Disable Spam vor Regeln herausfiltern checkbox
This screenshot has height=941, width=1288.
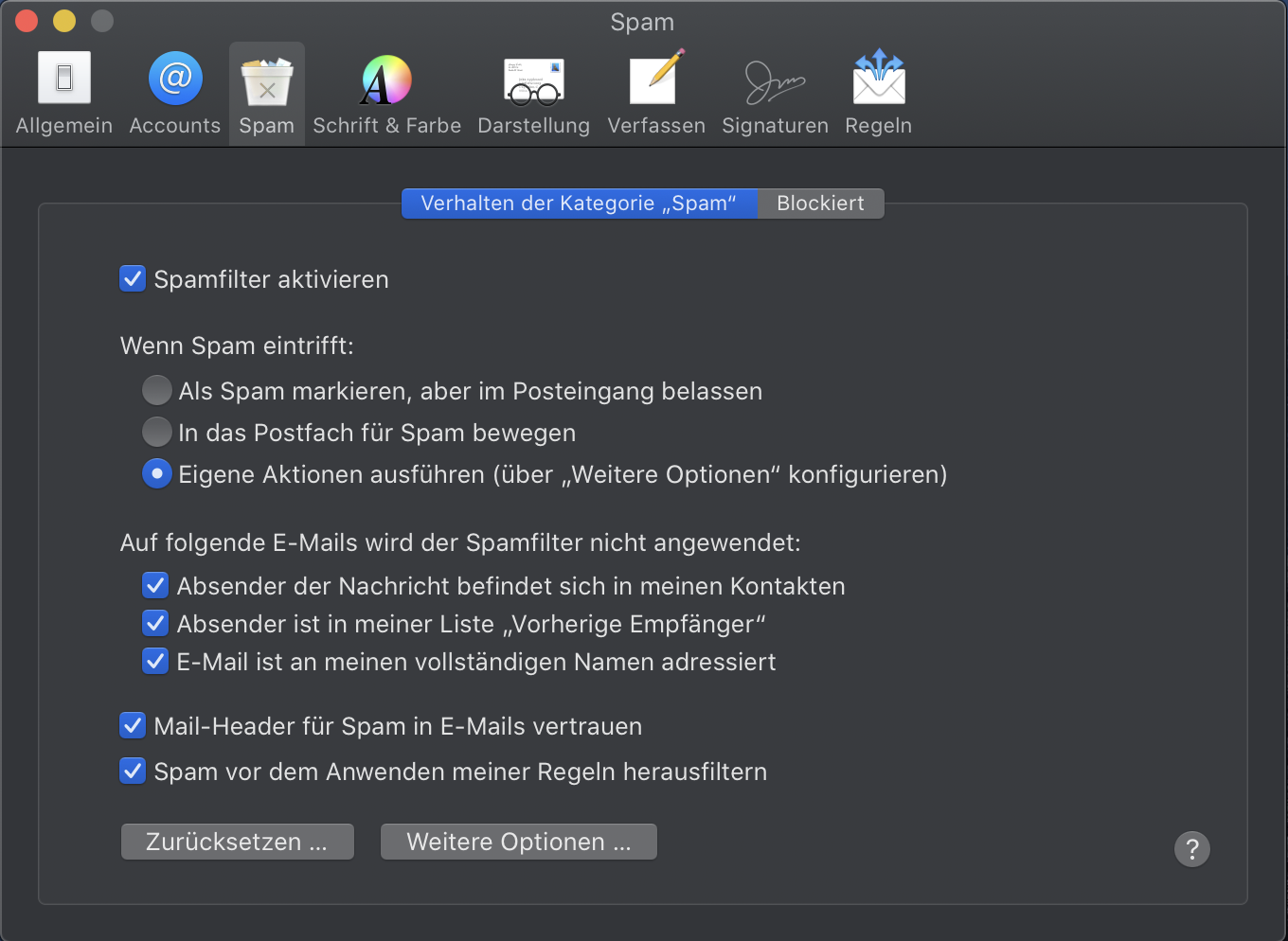coord(133,772)
